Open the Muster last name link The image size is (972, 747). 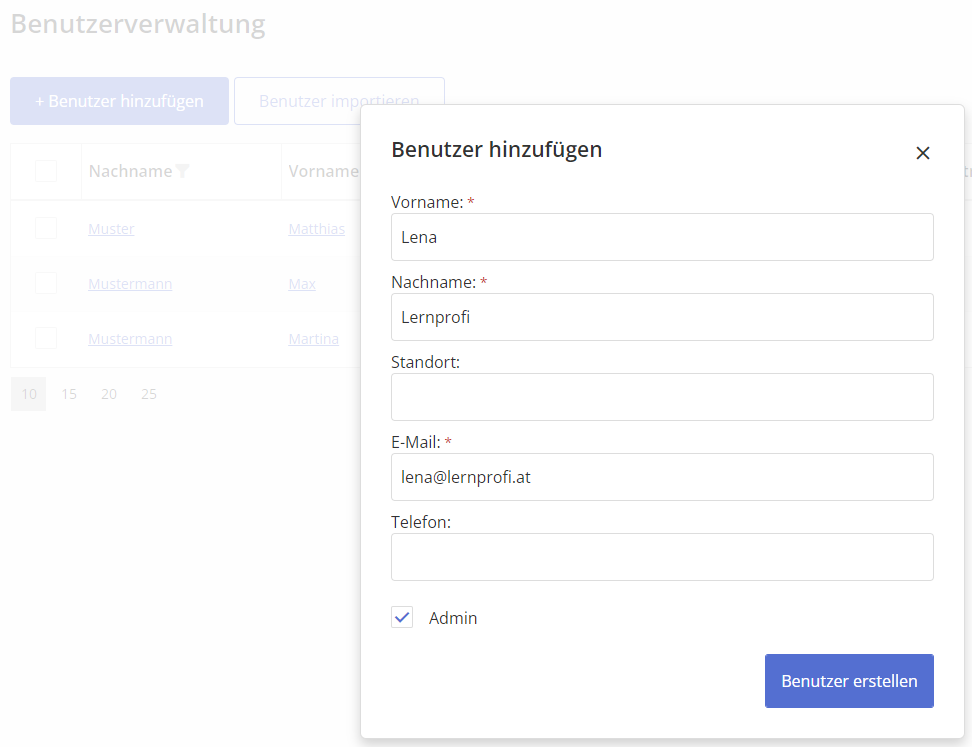[x=111, y=229]
